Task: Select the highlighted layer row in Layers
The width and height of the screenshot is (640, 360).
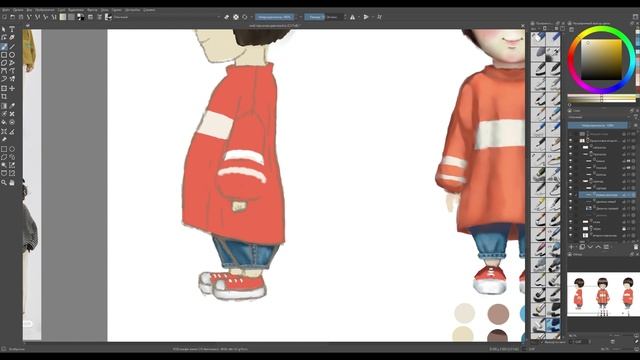Action: tap(607, 195)
